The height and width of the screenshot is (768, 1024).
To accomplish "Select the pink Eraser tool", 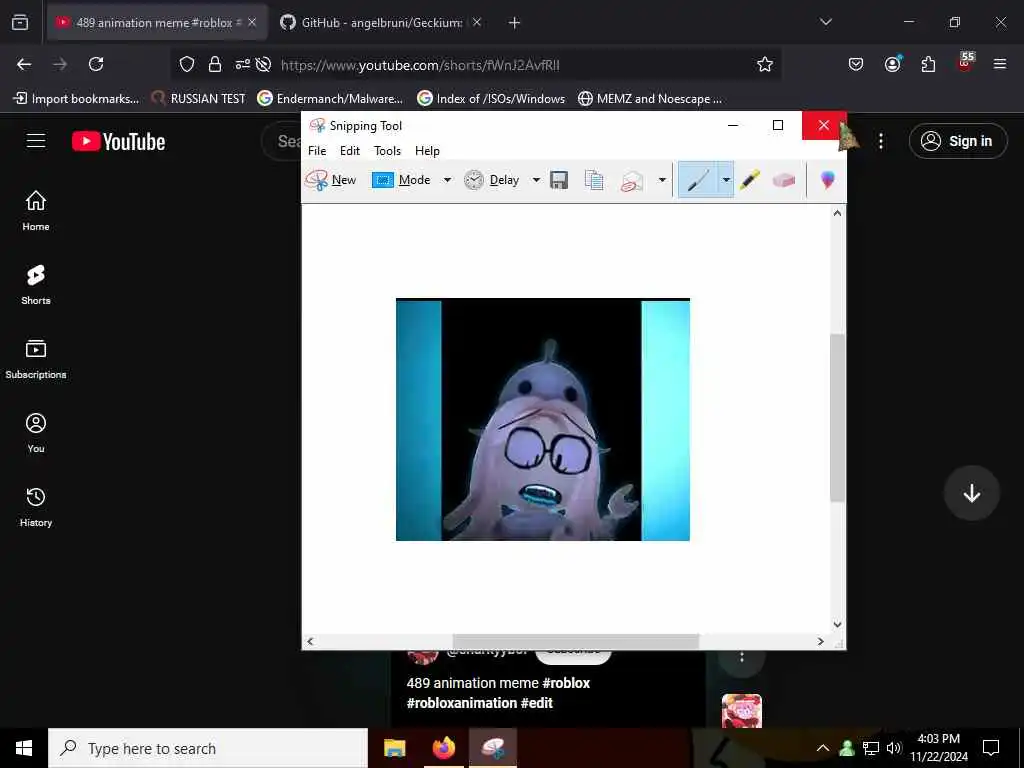I will (x=784, y=180).
